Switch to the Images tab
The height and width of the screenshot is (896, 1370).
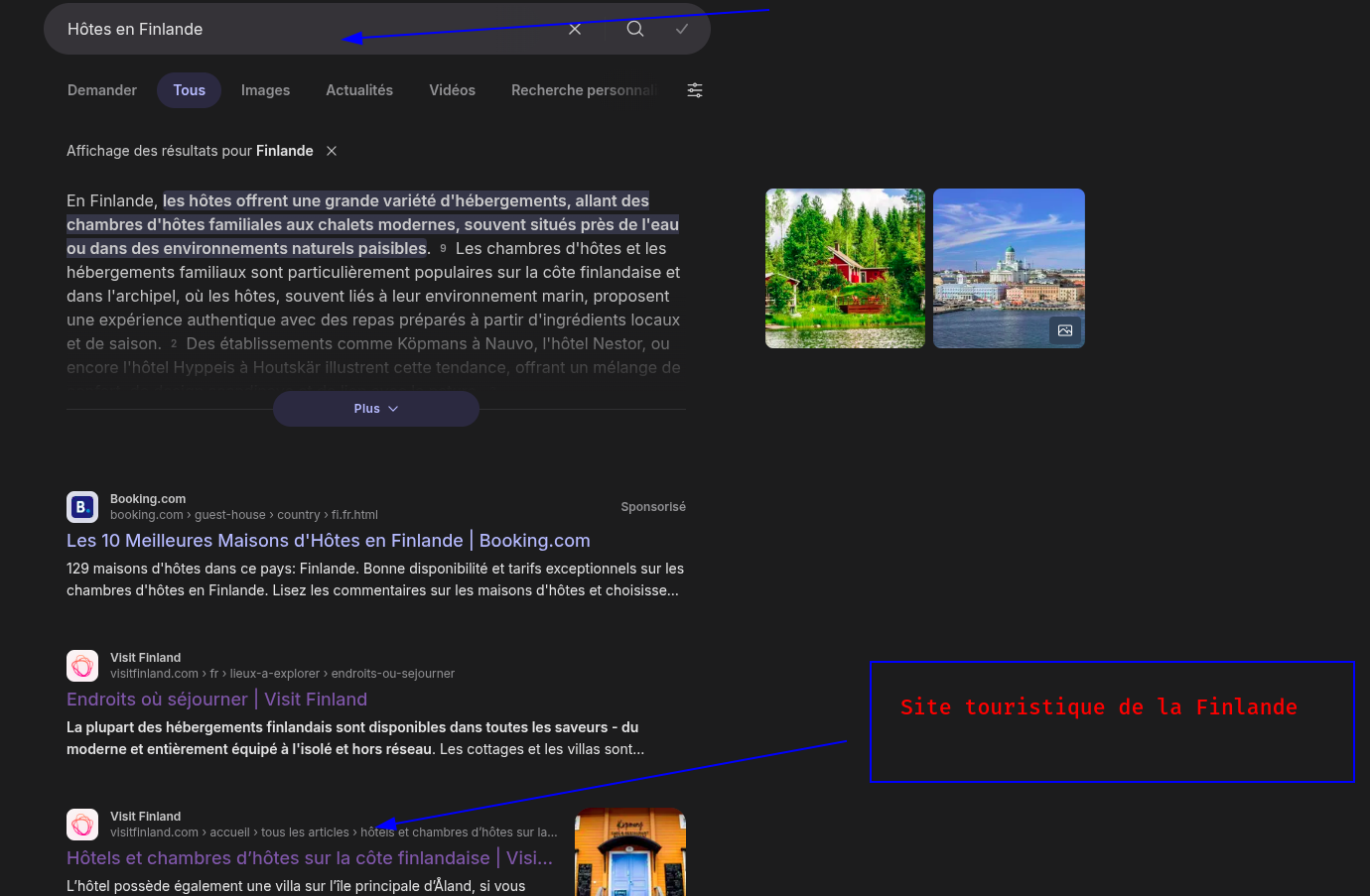coord(266,90)
